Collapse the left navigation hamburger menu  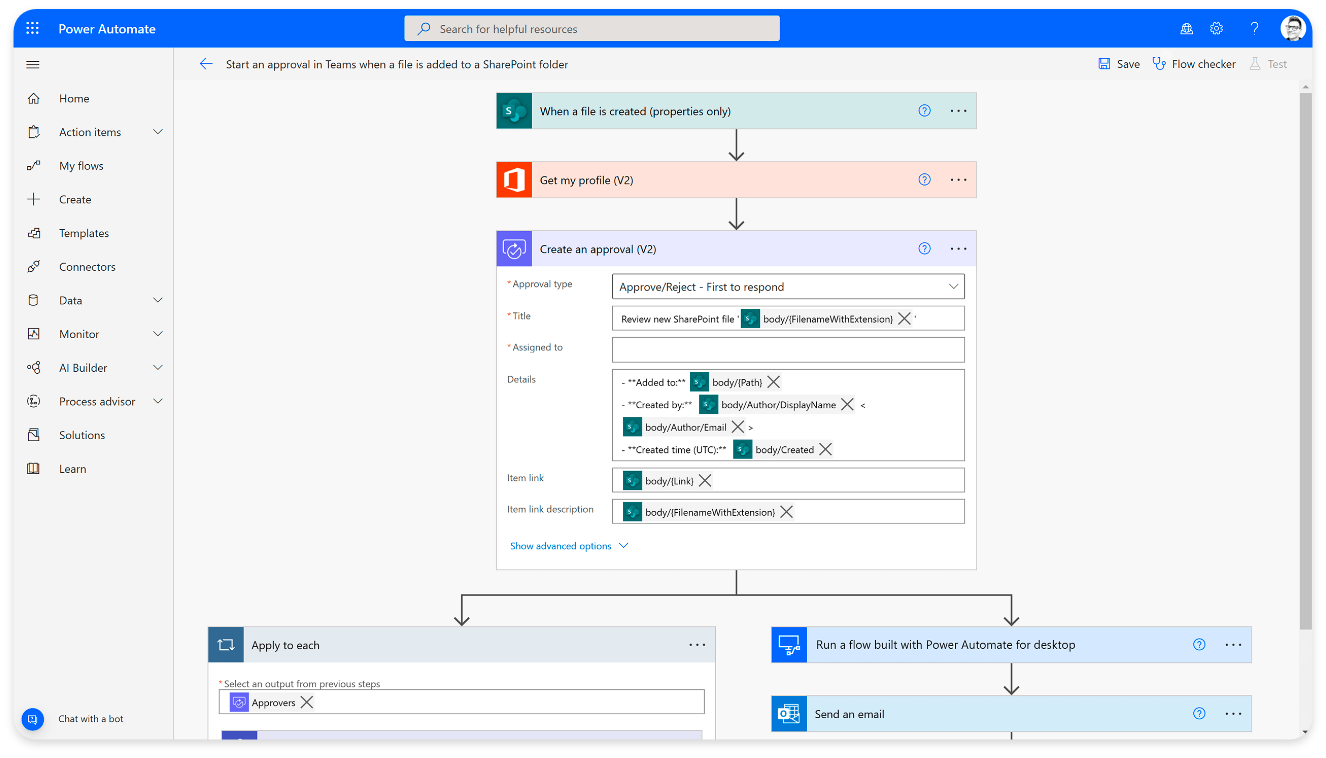coord(33,64)
